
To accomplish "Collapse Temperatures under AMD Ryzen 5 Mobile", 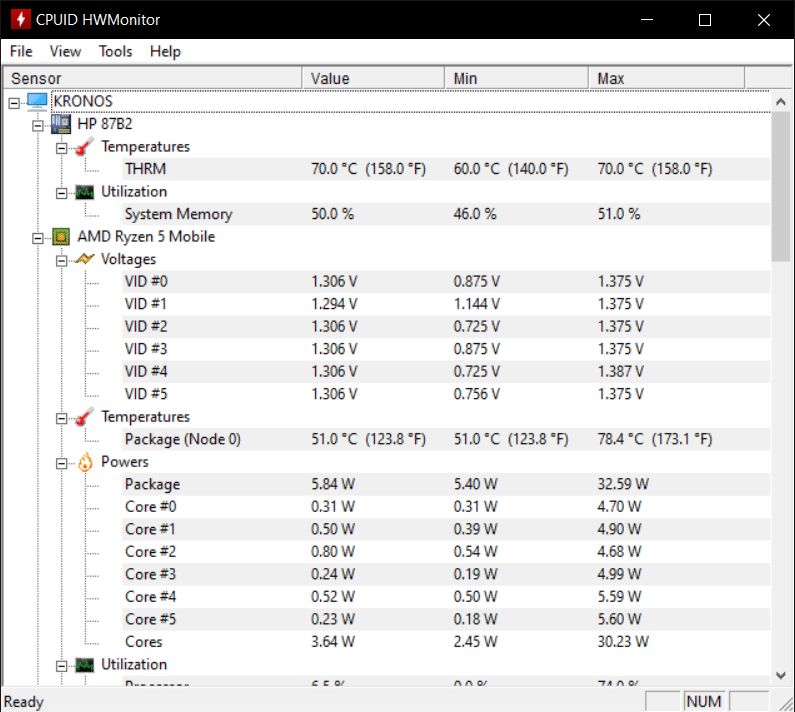I will 61,419.
